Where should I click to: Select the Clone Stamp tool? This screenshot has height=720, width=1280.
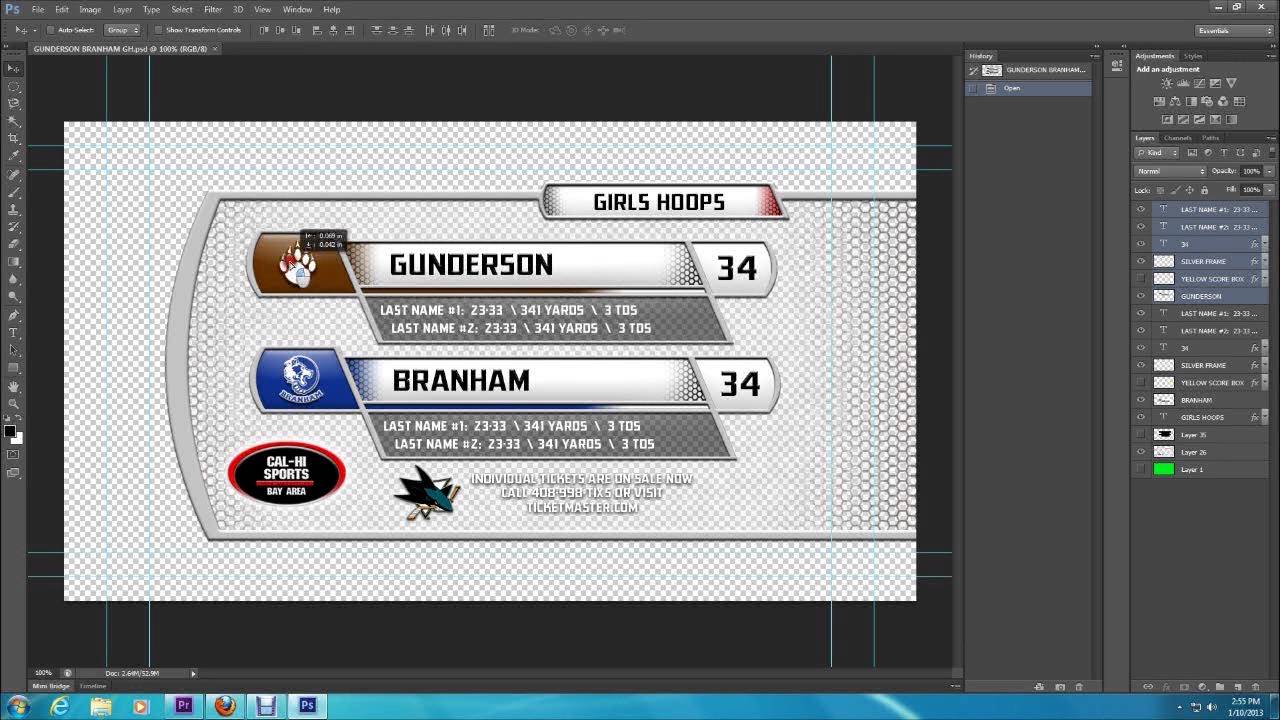point(14,209)
